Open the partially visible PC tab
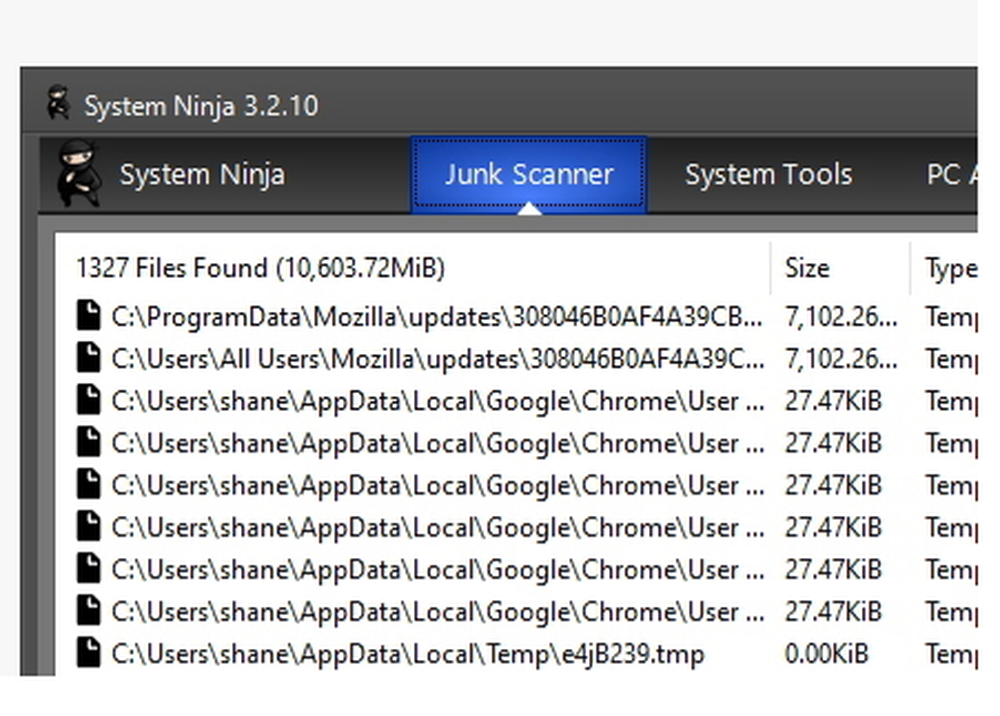Screen dimensions: 1000x716 (948, 175)
